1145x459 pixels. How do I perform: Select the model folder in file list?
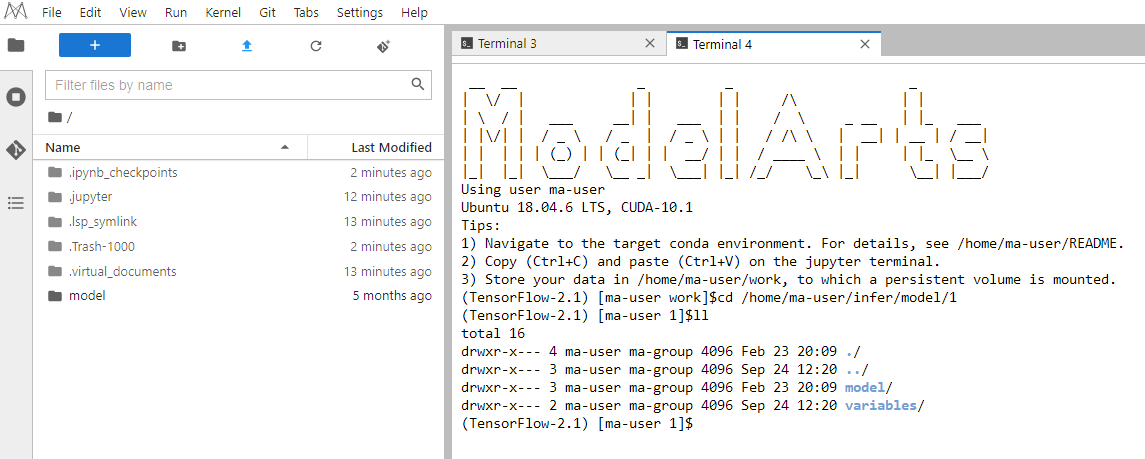(238, 296)
